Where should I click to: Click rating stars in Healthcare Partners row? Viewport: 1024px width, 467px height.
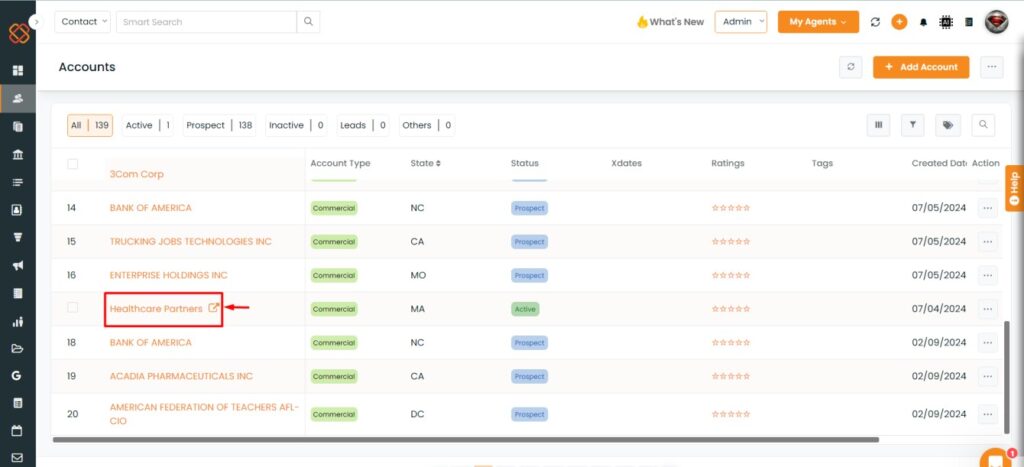[x=731, y=309]
